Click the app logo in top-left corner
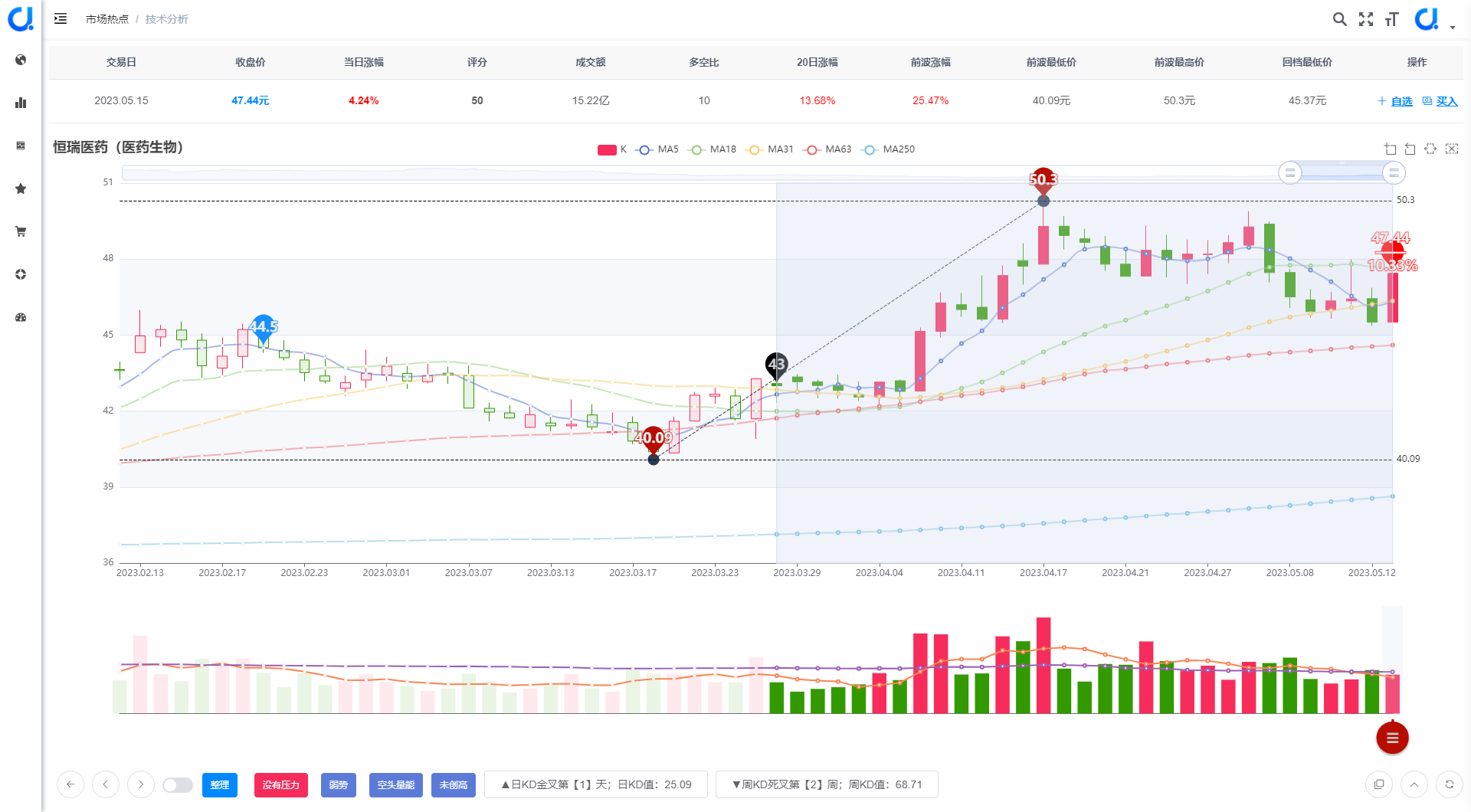The width and height of the screenshot is (1471, 812). [21, 18]
